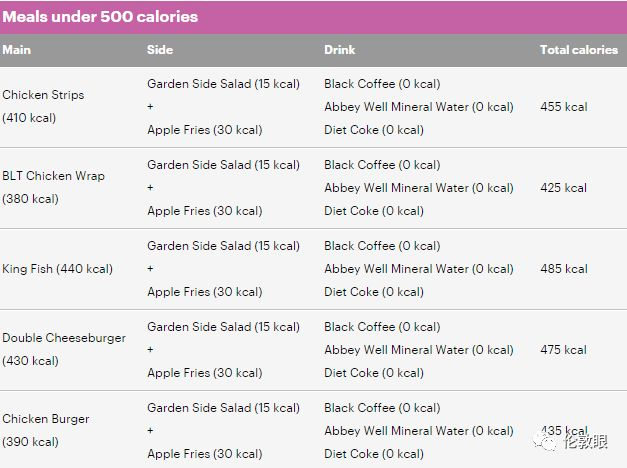Click the Total calories column header
This screenshot has height=468, width=627.
(578, 50)
